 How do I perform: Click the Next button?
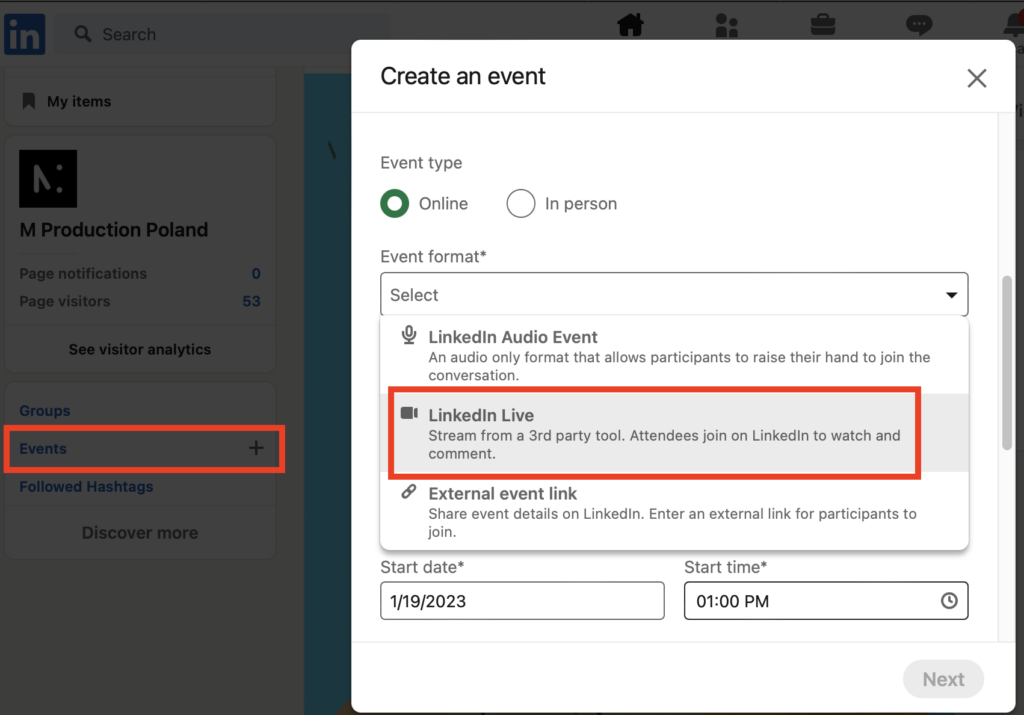pyautogui.click(x=943, y=680)
